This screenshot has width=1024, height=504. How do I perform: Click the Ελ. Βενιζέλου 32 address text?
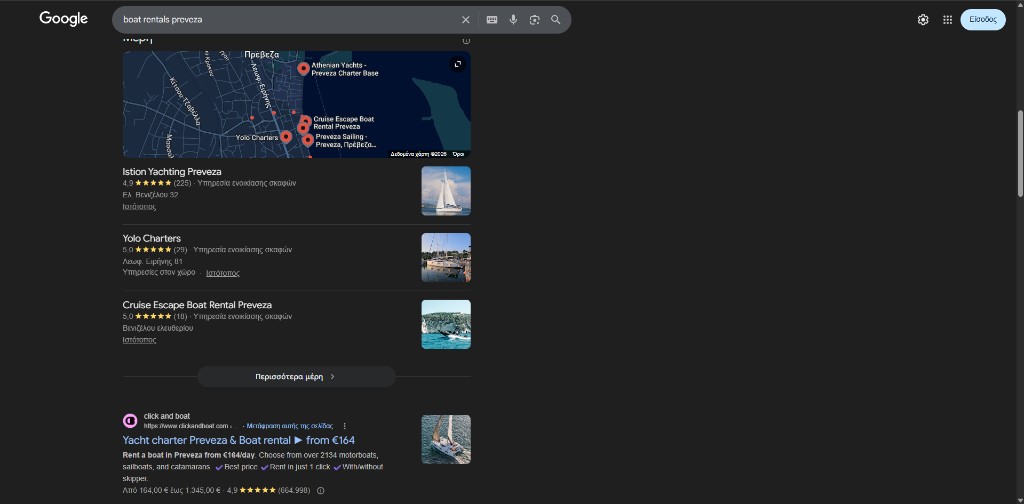tap(150, 195)
